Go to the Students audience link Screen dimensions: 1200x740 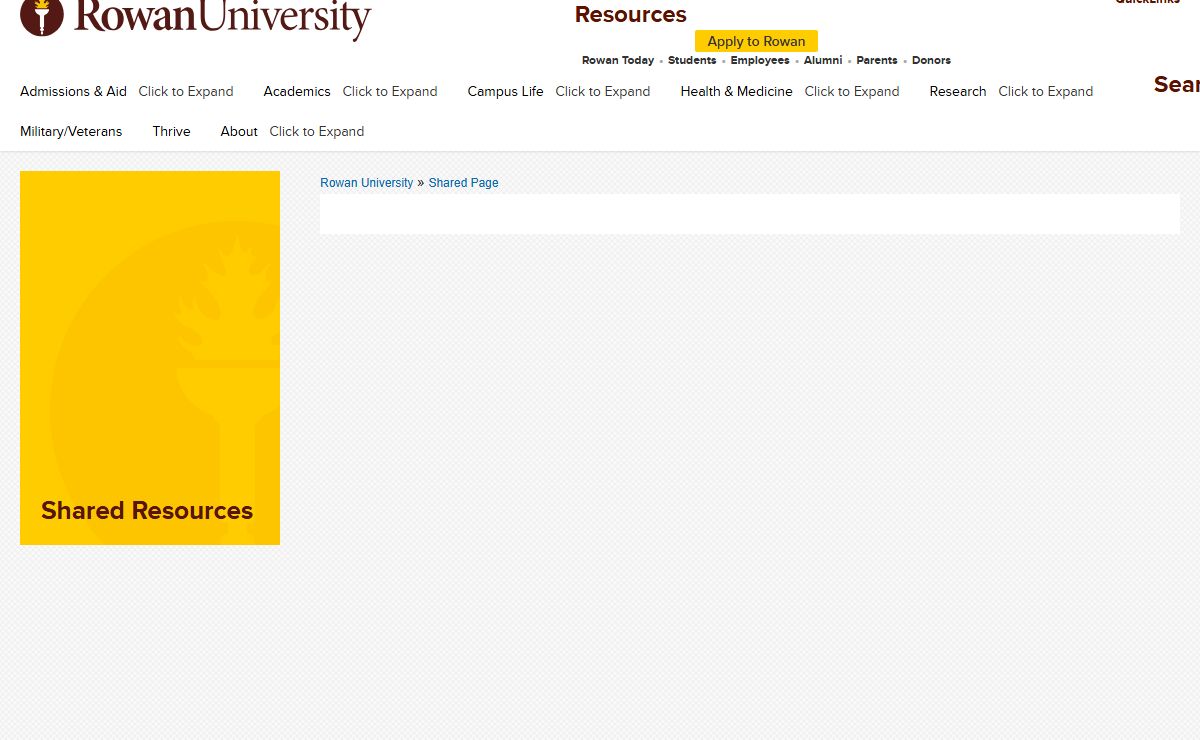pyautogui.click(x=692, y=60)
